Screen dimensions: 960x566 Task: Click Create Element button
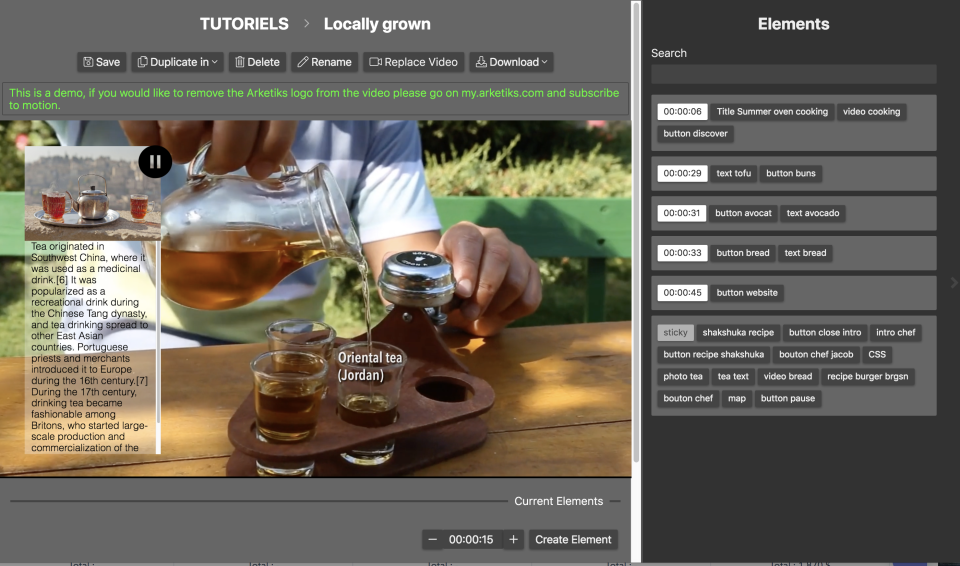point(573,540)
